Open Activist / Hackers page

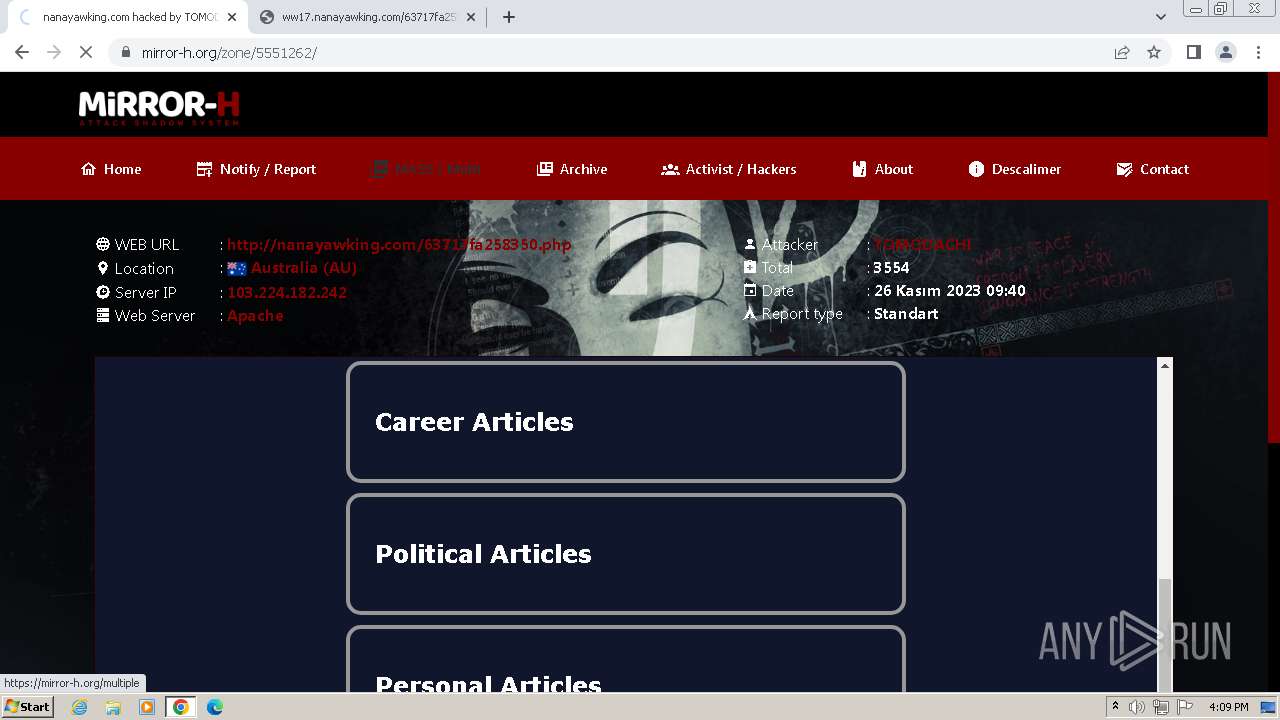[x=729, y=169]
